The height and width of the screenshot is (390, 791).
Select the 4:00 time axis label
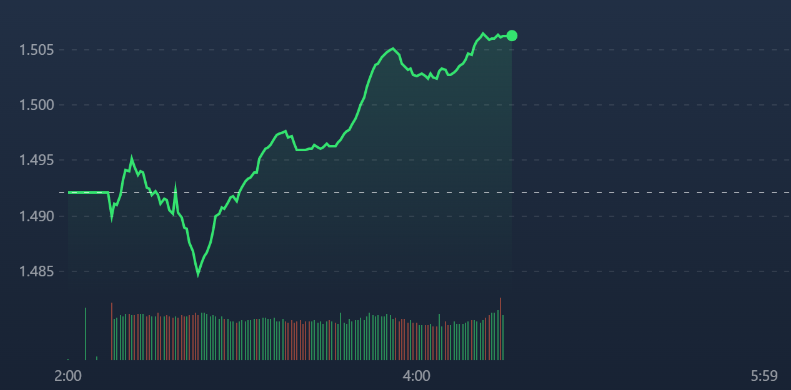point(417,376)
